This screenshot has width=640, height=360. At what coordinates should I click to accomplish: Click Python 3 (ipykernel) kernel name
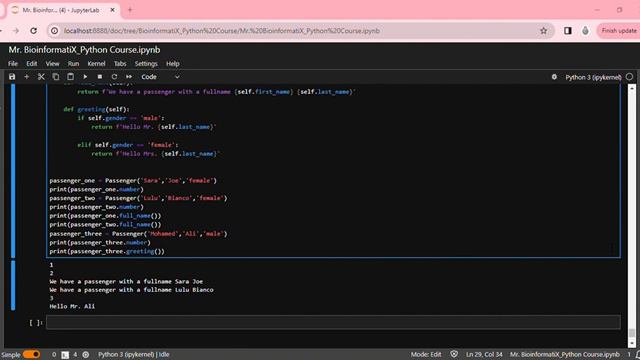pyautogui.click(x=593, y=77)
